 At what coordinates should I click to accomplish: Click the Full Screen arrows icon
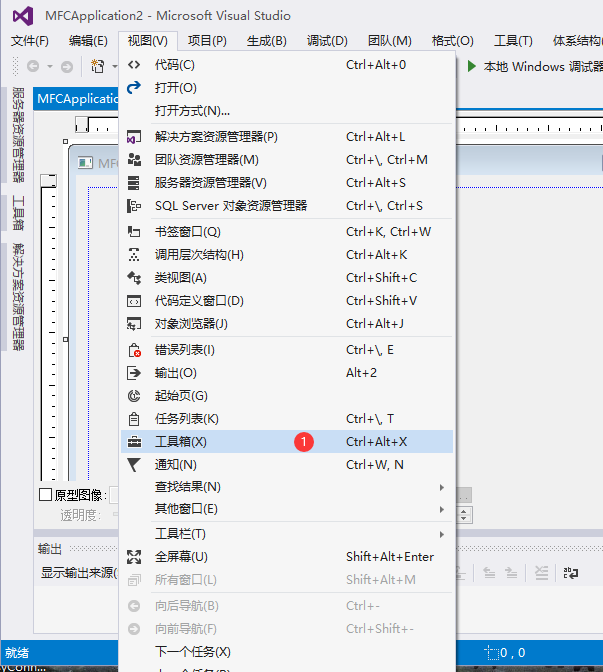pyautogui.click(x=134, y=557)
